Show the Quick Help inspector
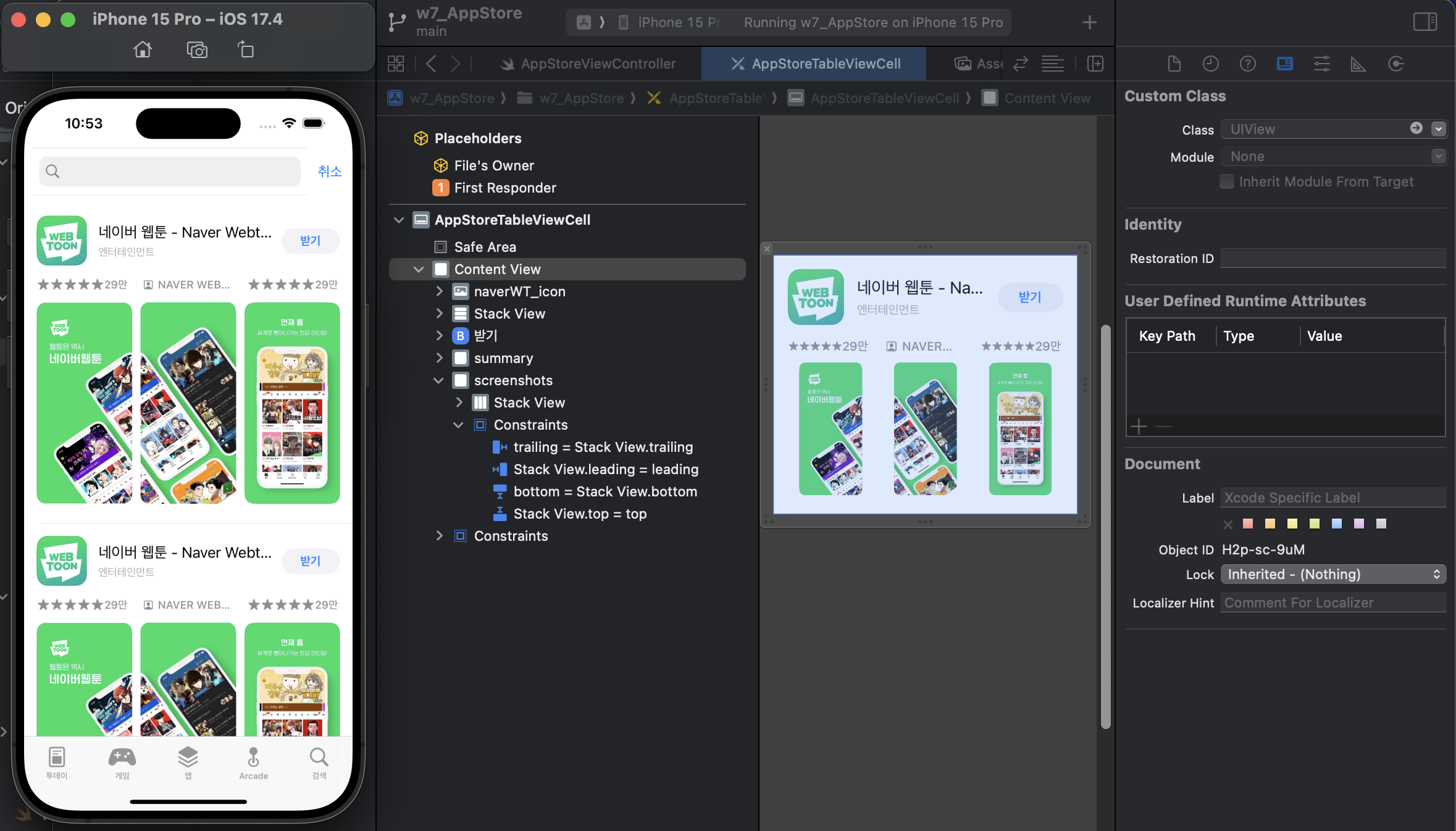Image resolution: width=1456 pixels, height=831 pixels. tap(1247, 64)
